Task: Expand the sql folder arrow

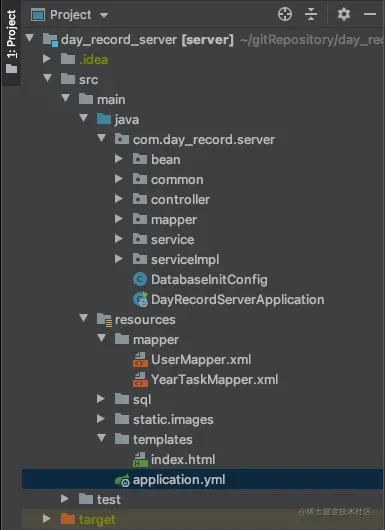Action: tap(101, 399)
